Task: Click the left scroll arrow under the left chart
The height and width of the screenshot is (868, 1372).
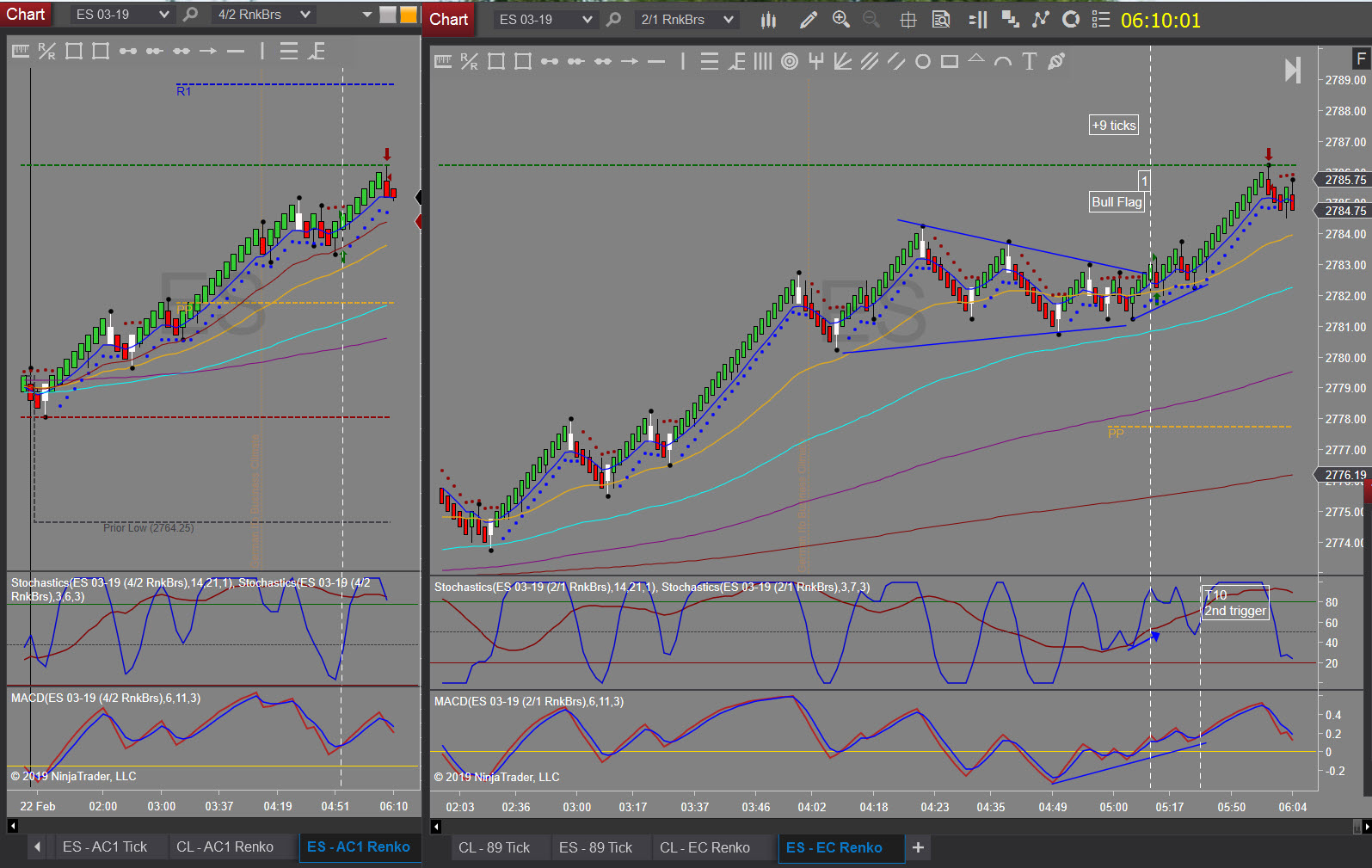Action: (x=13, y=826)
